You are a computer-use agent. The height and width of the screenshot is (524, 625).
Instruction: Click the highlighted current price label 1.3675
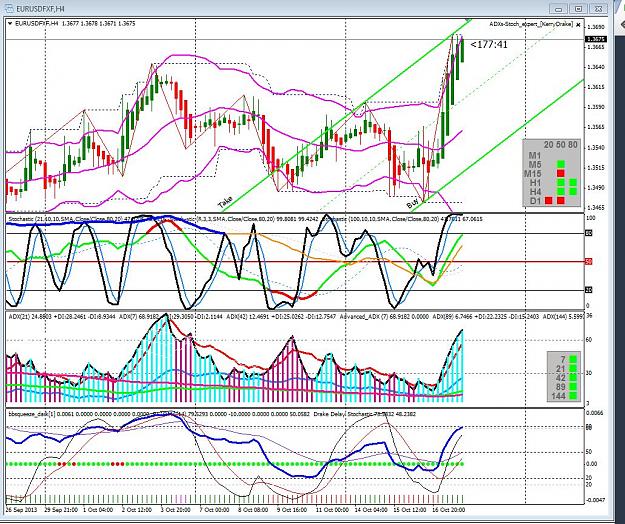click(x=596, y=39)
